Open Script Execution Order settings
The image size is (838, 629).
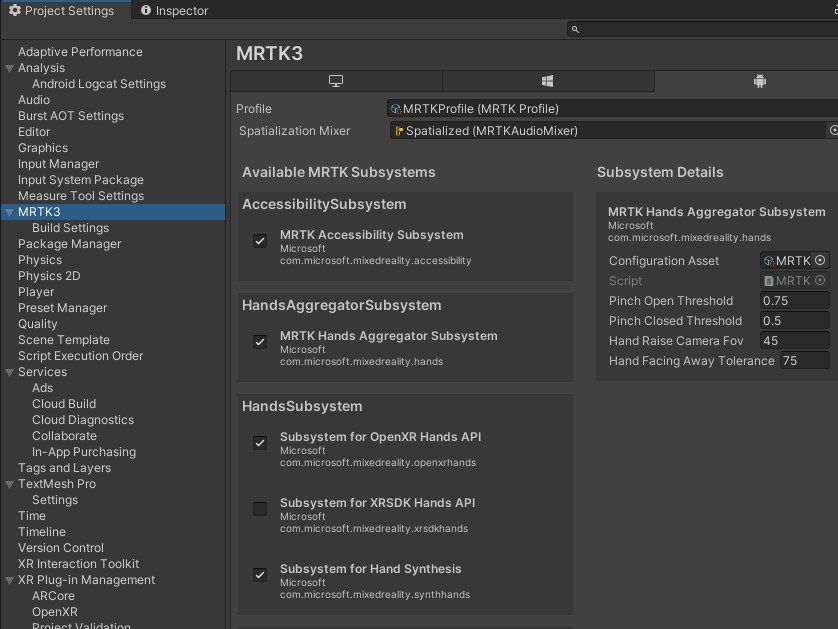pyautogui.click(x=80, y=356)
